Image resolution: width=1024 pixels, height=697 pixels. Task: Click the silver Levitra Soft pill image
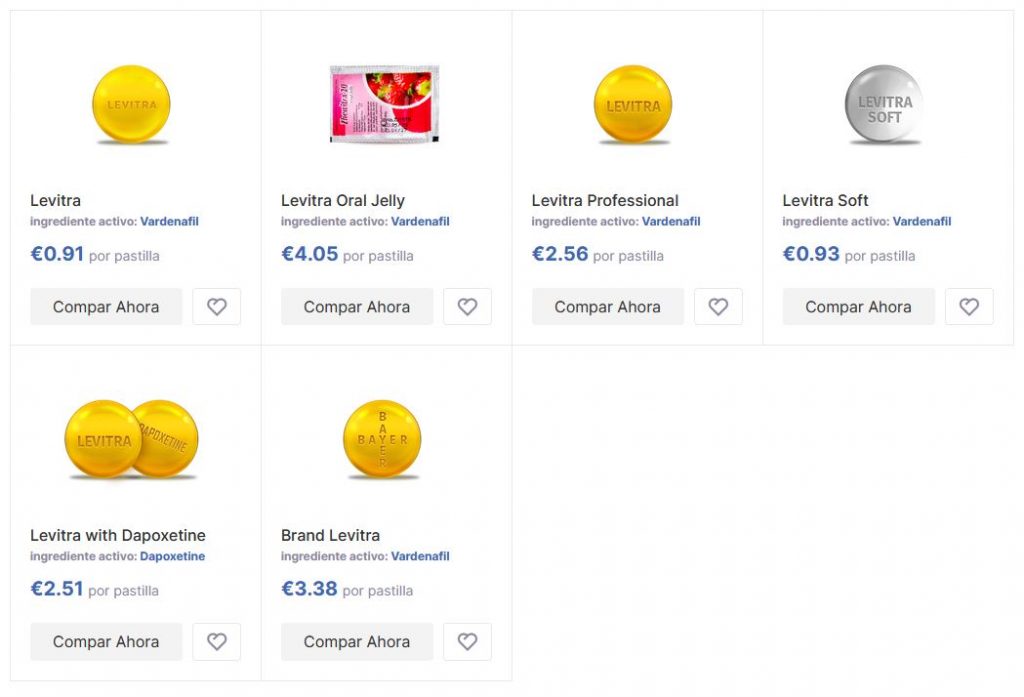884,104
